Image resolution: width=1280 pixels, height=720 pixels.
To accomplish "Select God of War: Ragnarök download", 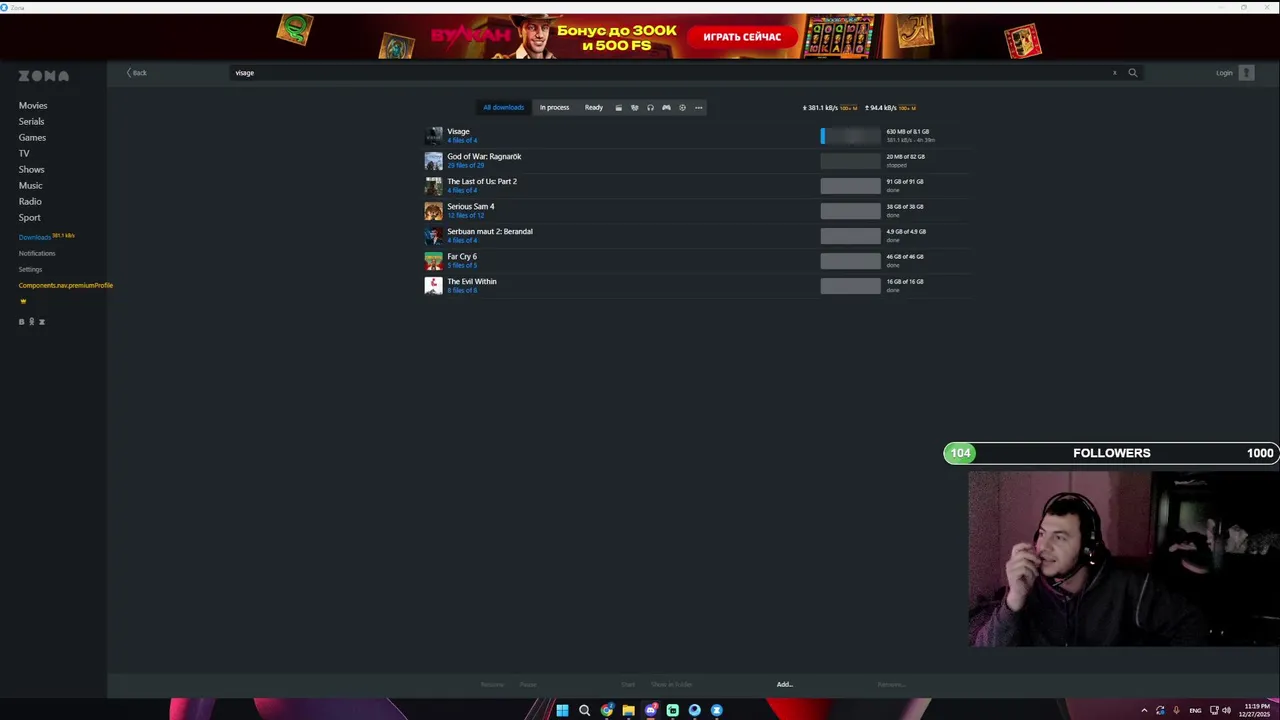I will click(697, 160).
